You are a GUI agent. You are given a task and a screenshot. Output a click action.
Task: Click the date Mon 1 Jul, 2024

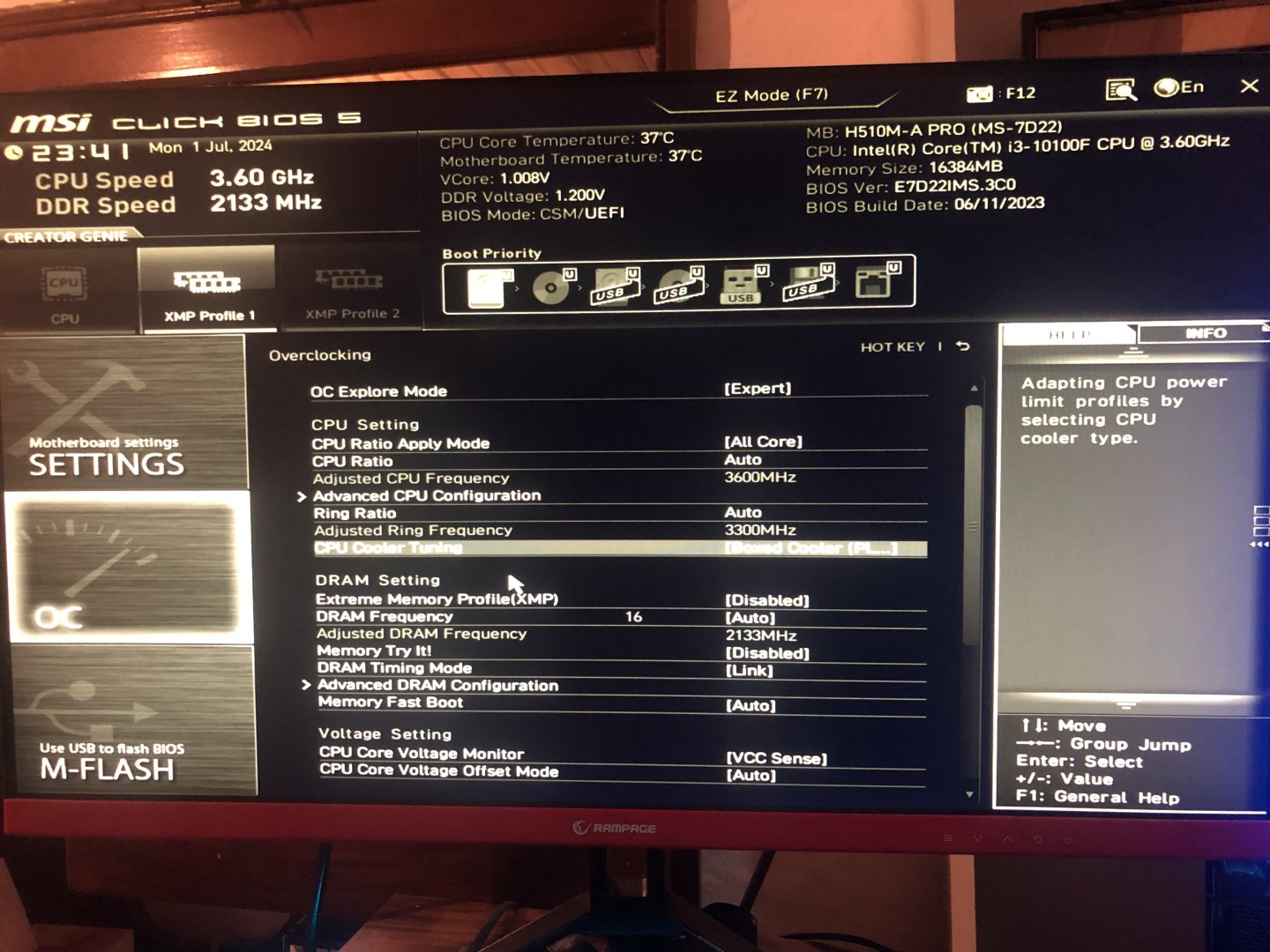[211, 147]
